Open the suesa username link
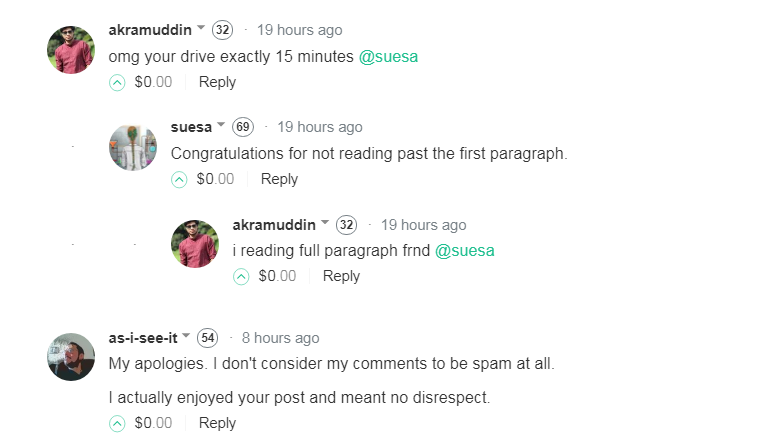 coord(191,127)
